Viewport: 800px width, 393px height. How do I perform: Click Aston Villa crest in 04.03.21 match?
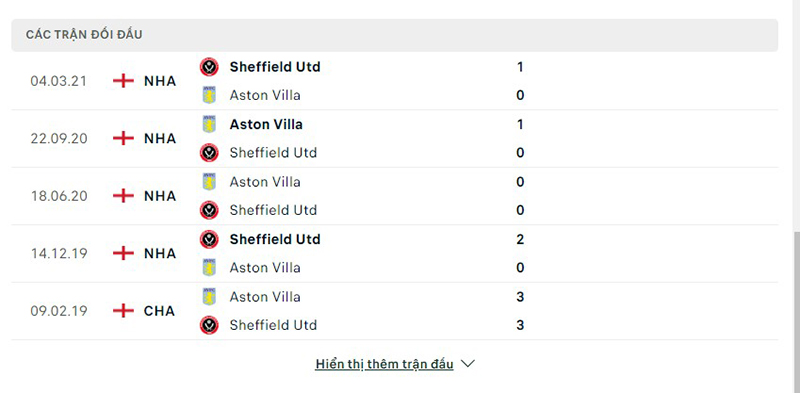click(209, 95)
